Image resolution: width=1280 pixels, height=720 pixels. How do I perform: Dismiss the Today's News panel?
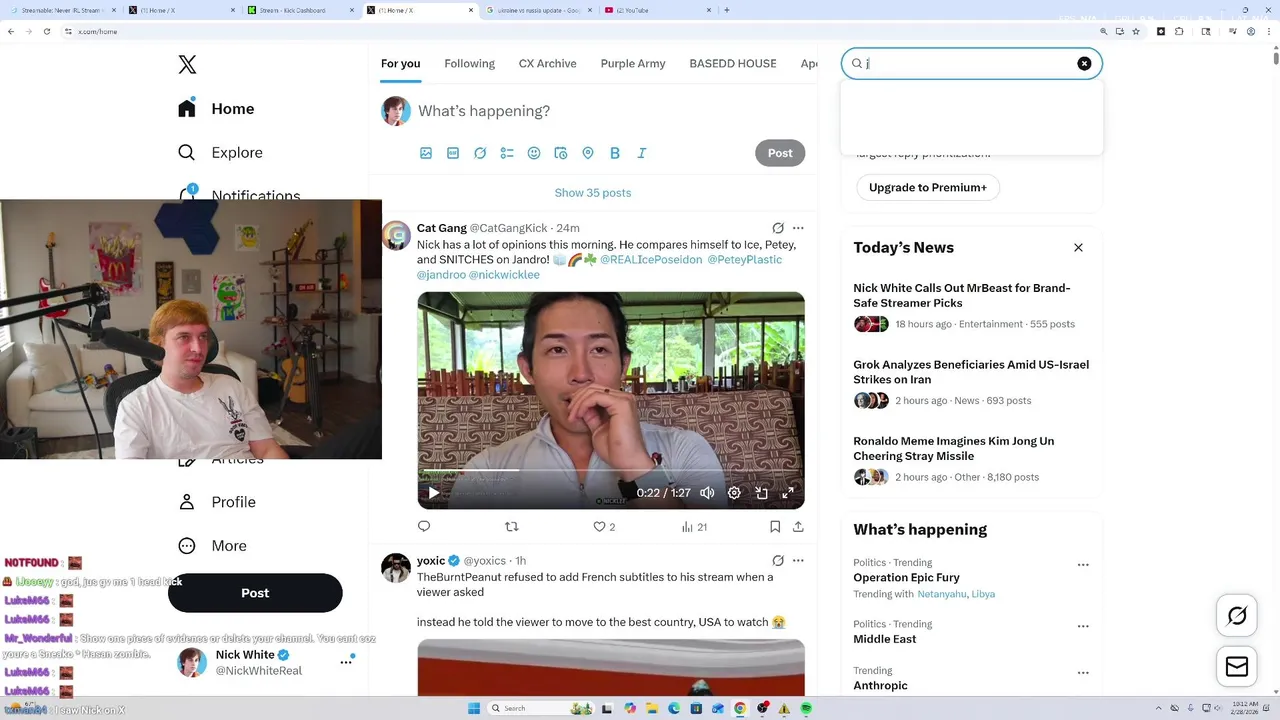click(x=1078, y=247)
